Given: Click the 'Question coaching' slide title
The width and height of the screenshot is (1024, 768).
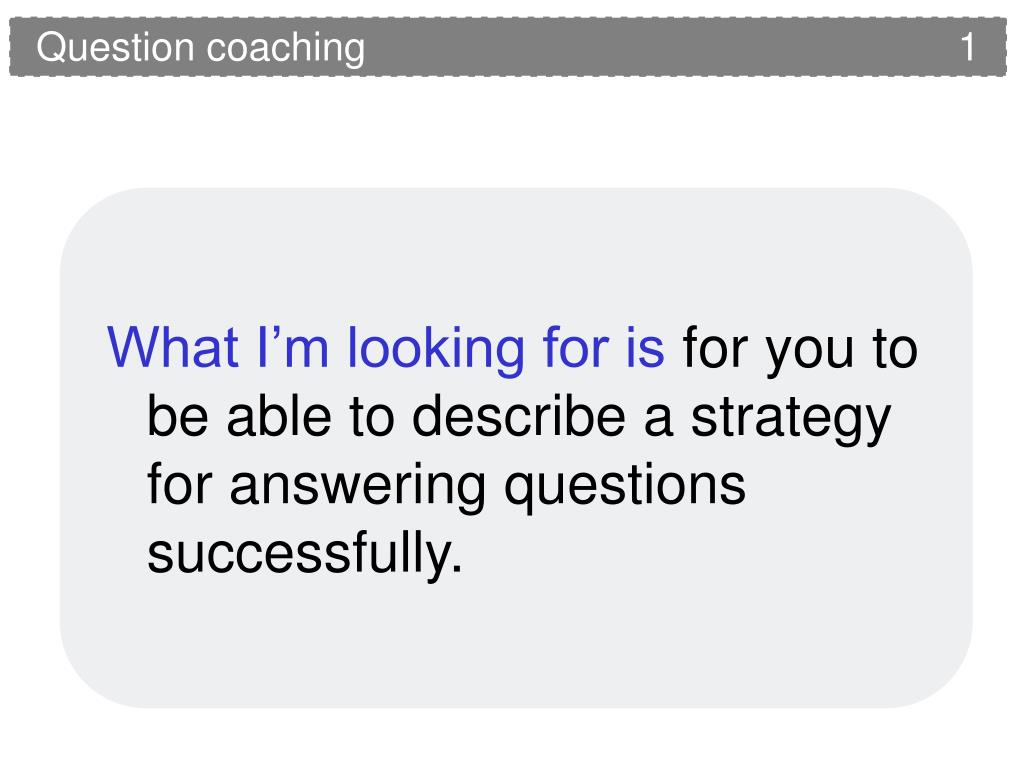Looking at the screenshot, I should click(x=200, y=48).
